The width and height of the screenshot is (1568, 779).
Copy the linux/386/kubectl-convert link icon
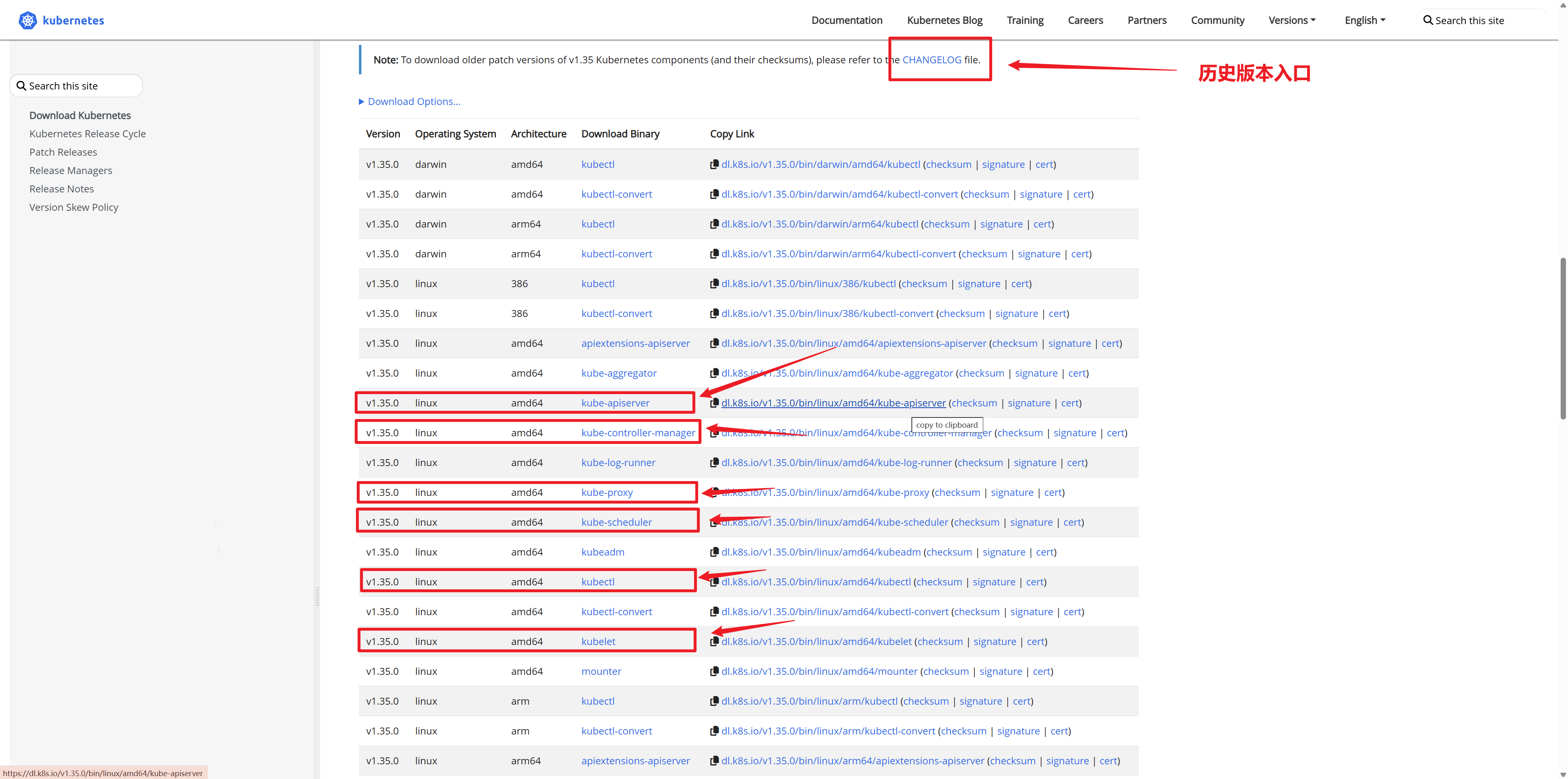point(714,314)
